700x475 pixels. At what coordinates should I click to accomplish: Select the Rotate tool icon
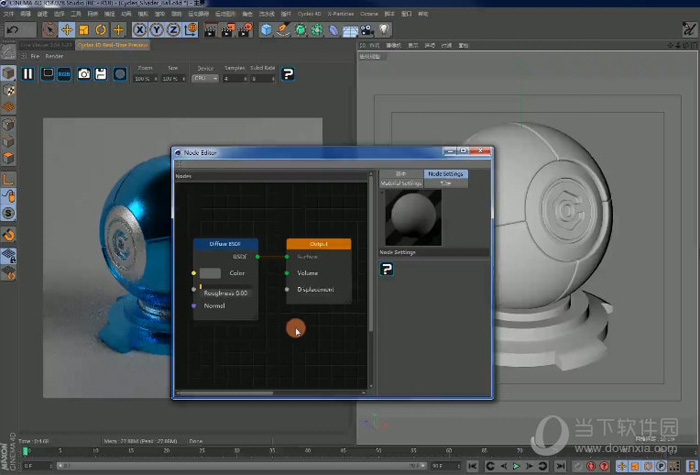tap(101, 30)
